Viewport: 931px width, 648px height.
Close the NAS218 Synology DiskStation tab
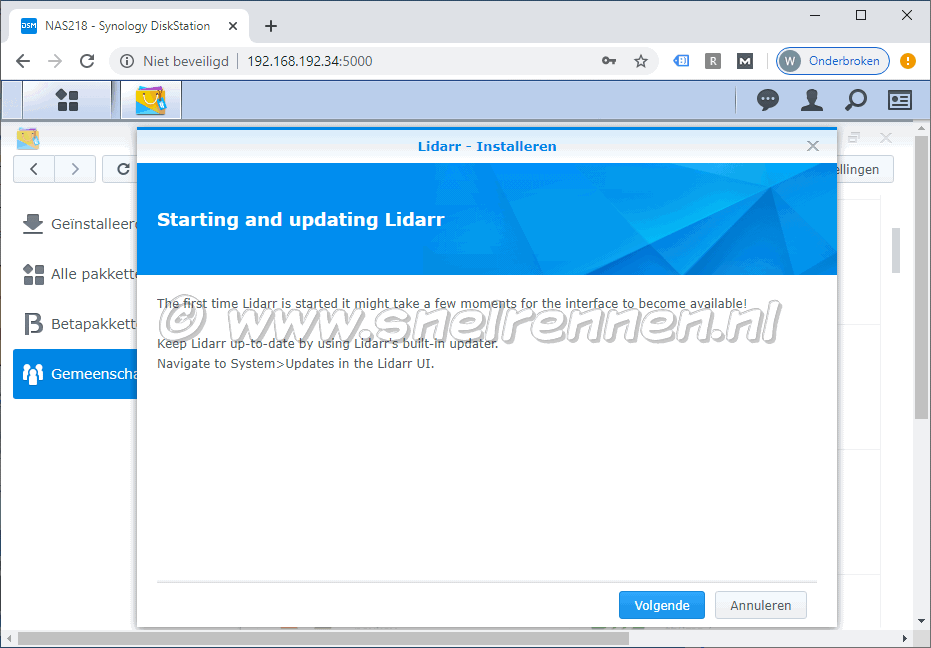pyautogui.click(x=233, y=26)
